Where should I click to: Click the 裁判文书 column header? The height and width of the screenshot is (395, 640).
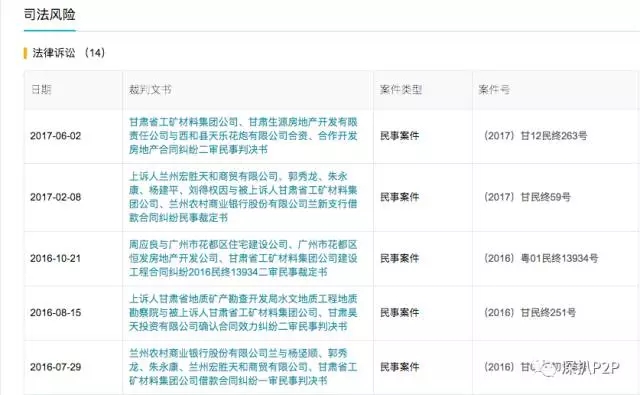click(x=150, y=89)
